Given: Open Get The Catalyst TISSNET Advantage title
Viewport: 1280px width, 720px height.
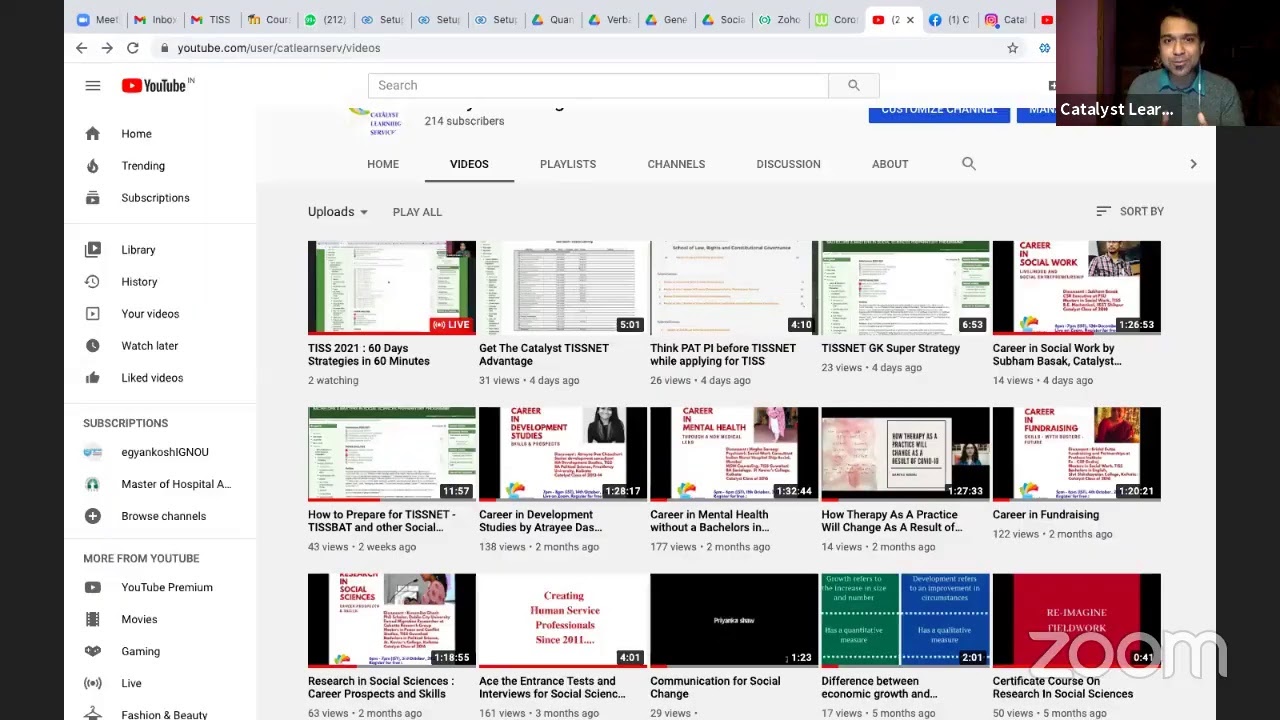Looking at the screenshot, I should [x=544, y=355].
